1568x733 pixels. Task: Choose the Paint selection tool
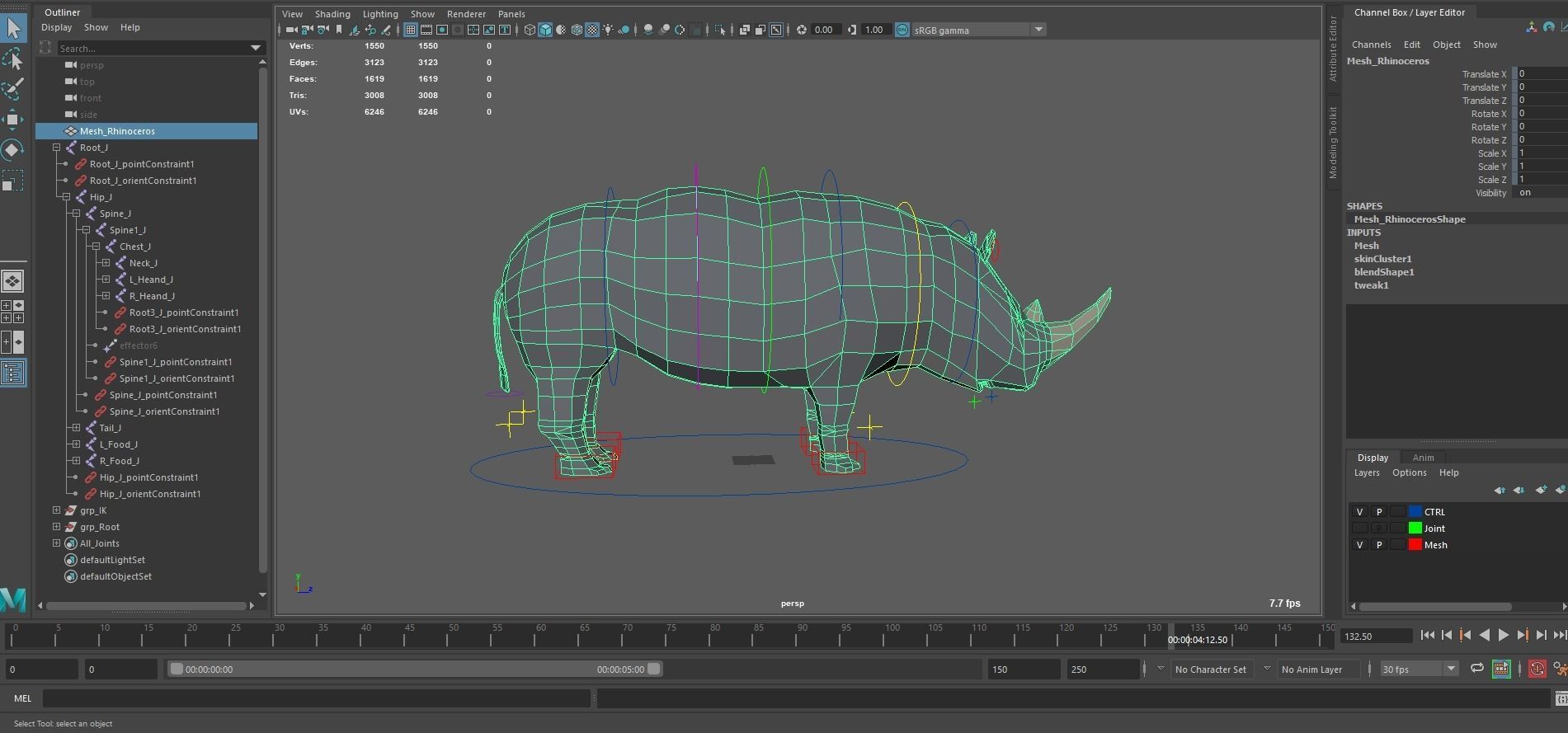tap(13, 89)
